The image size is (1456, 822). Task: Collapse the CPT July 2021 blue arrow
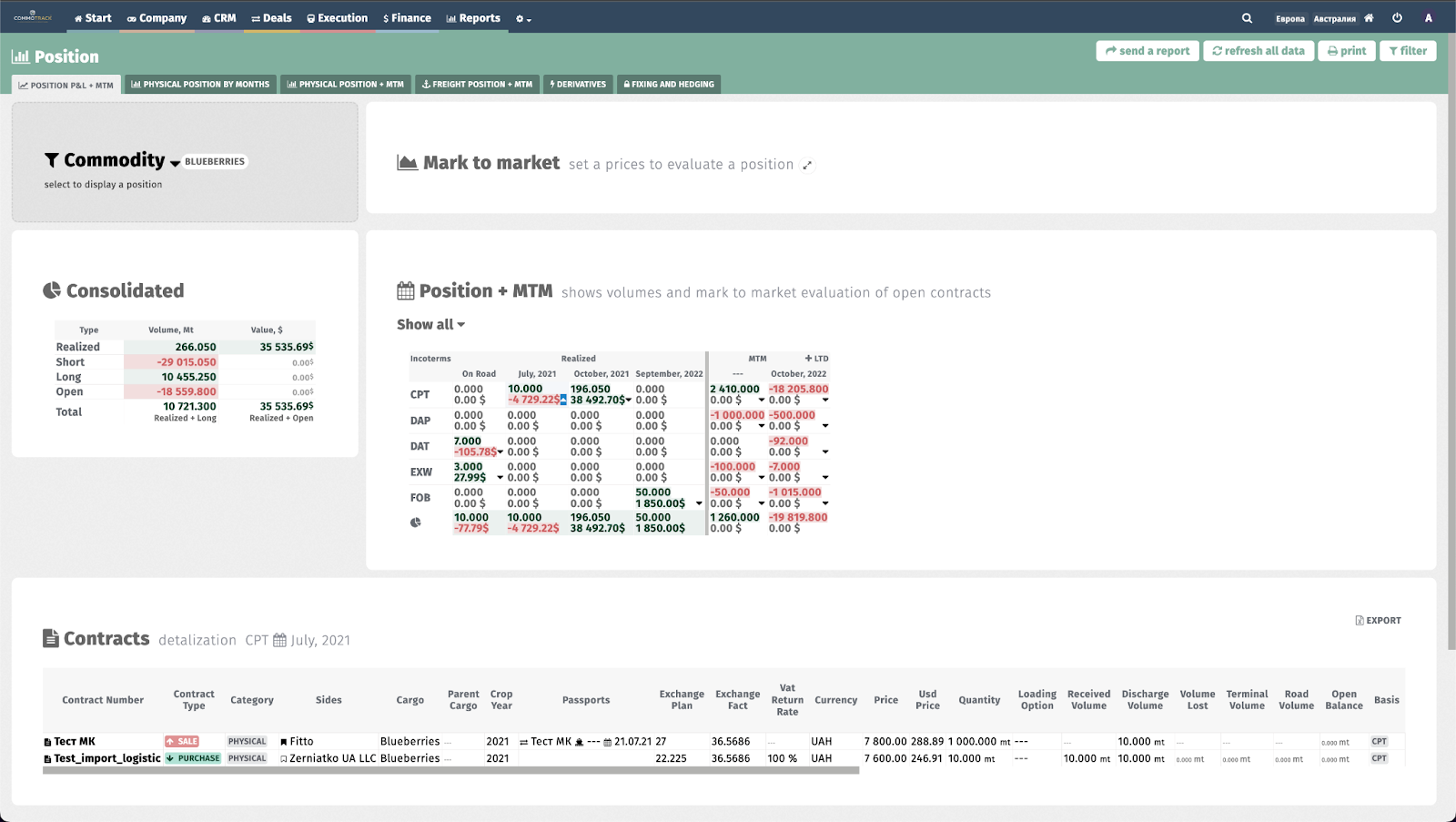[x=563, y=400]
